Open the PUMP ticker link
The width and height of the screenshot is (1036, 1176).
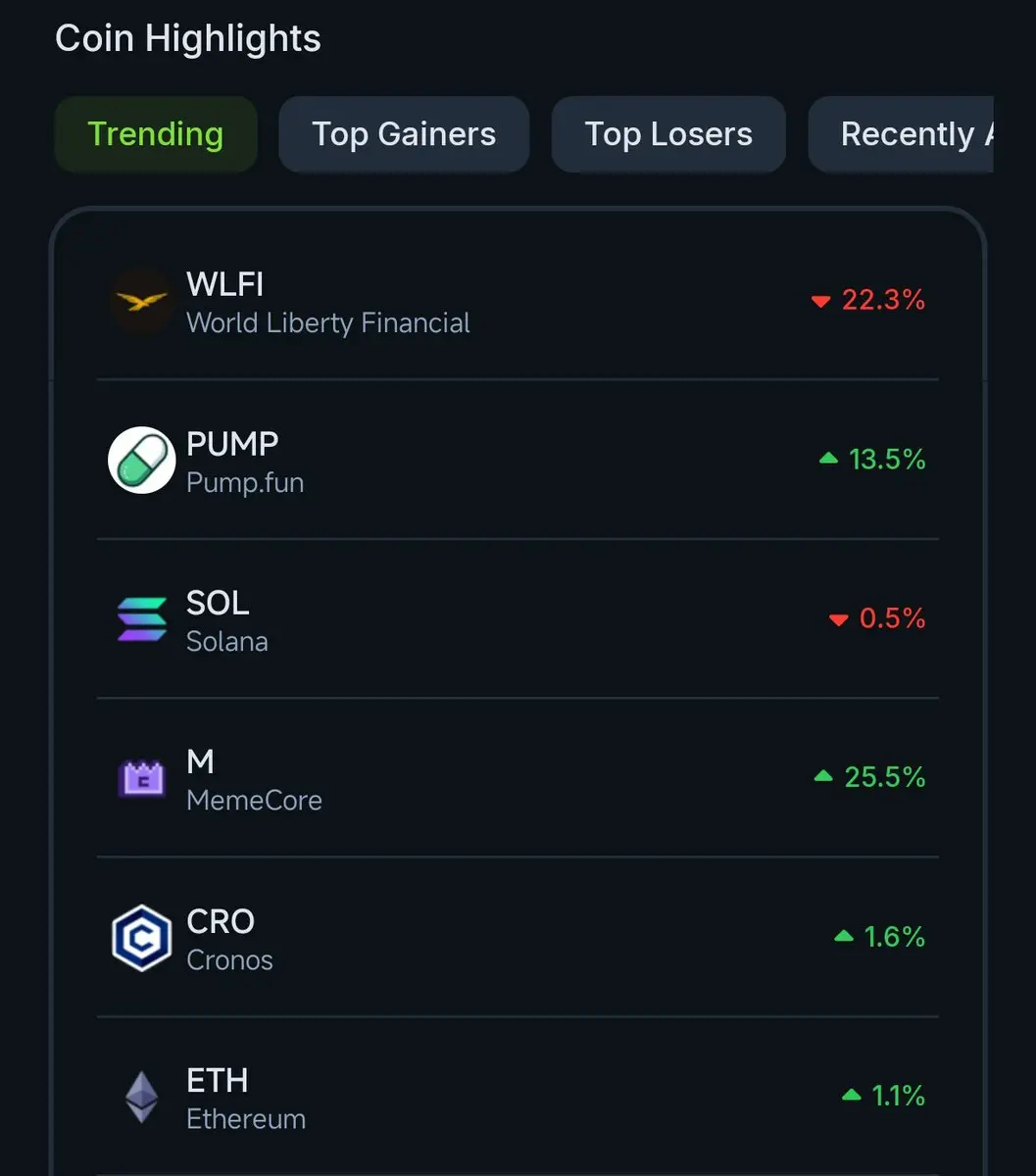[232, 444]
